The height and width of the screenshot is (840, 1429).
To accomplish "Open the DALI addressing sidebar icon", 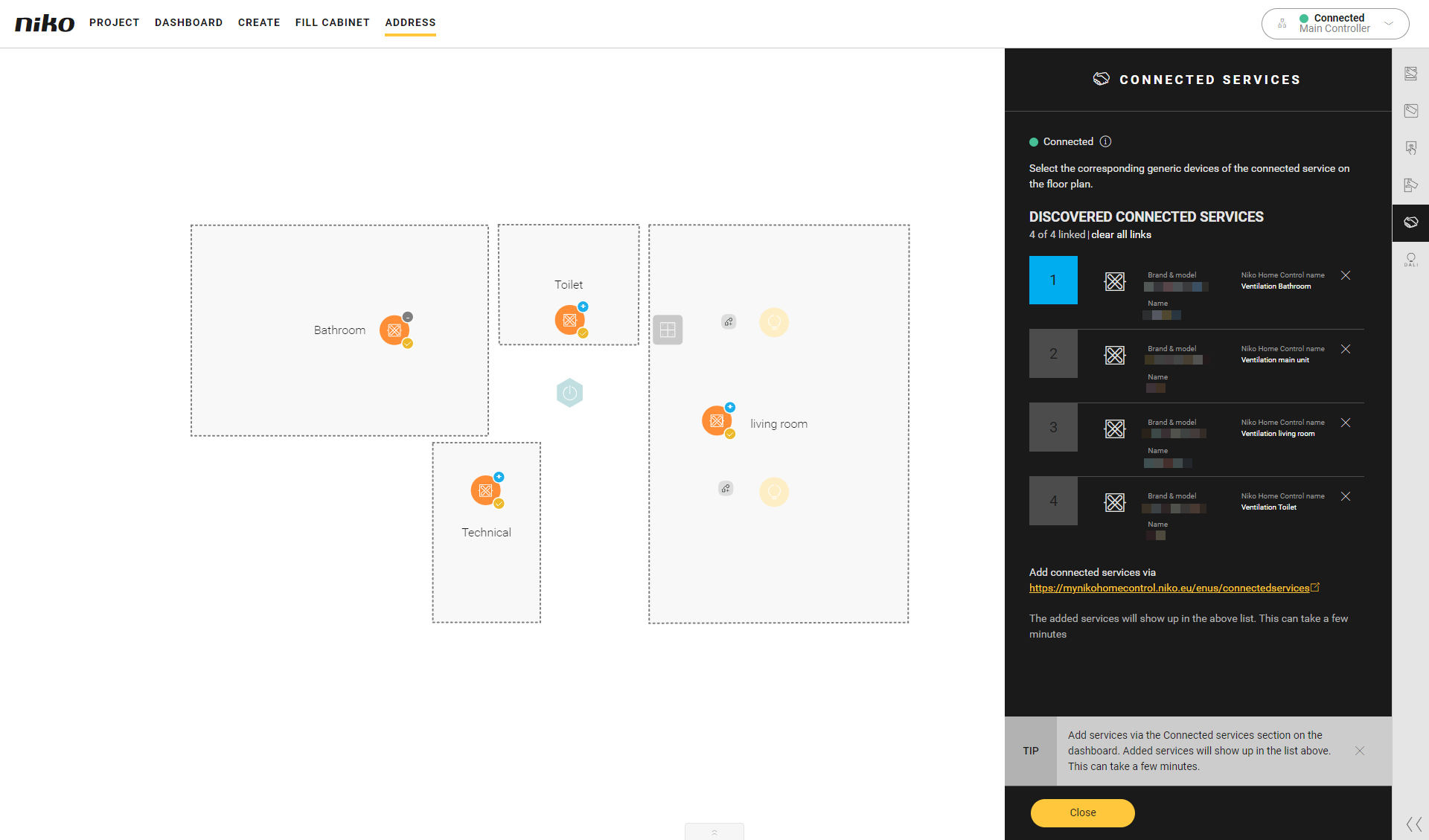I will (1410, 260).
